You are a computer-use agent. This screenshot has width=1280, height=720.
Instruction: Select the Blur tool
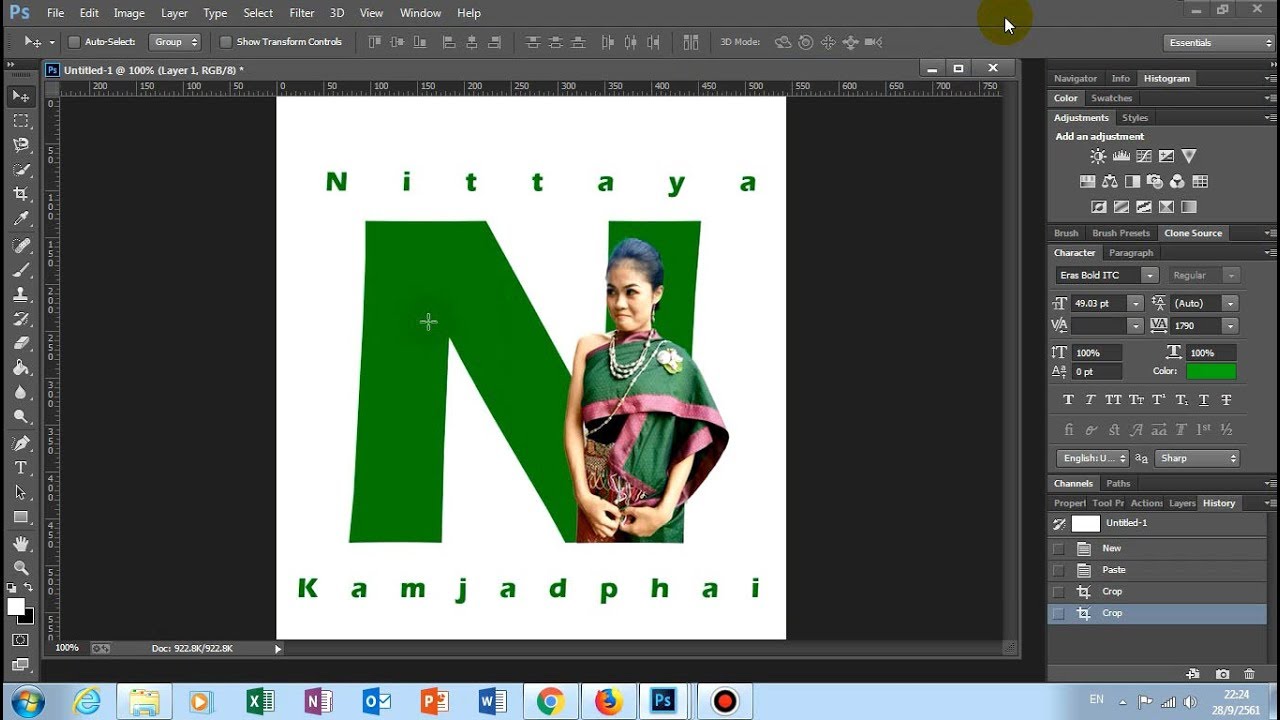tap(21, 392)
